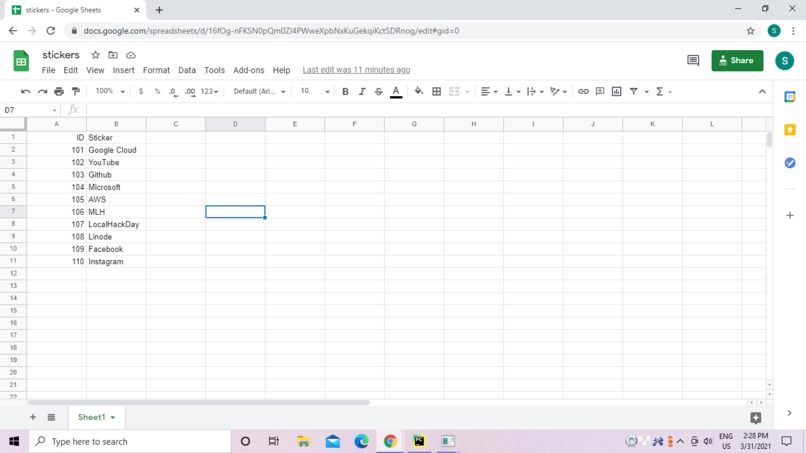806x453 pixels.
Task: Open the Sheet1 tab
Action: pos(96,417)
